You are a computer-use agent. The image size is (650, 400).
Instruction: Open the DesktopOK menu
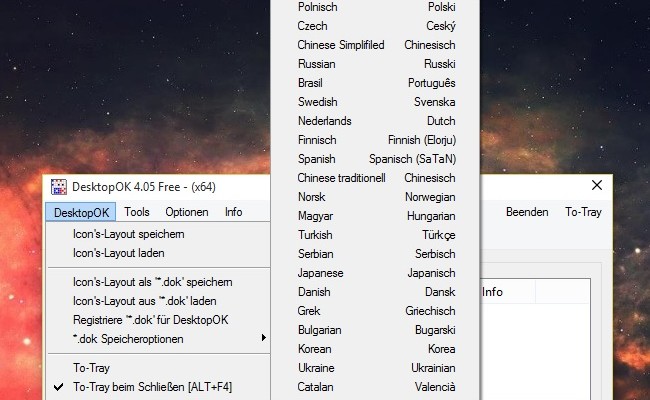(81, 212)
